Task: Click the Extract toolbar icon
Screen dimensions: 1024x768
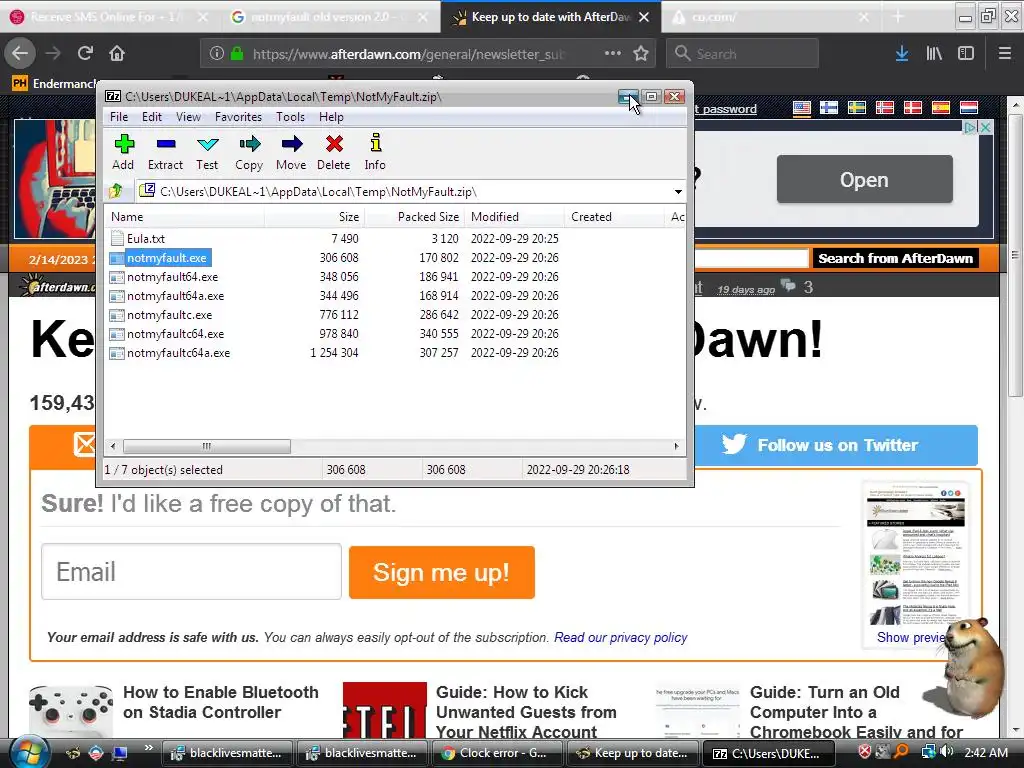Action: pos(165,152)
